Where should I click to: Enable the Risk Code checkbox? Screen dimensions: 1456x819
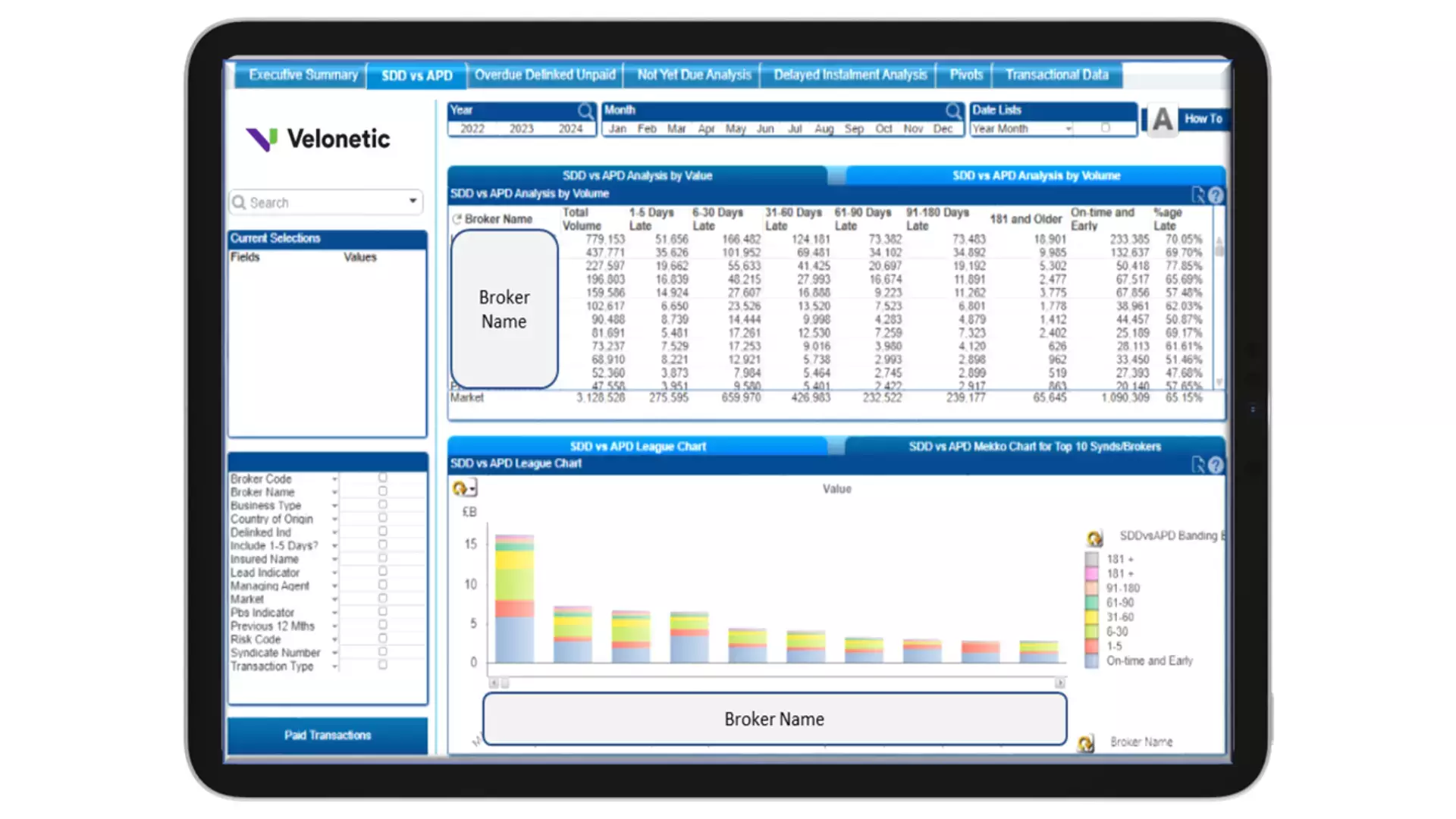tap(383, 638)
